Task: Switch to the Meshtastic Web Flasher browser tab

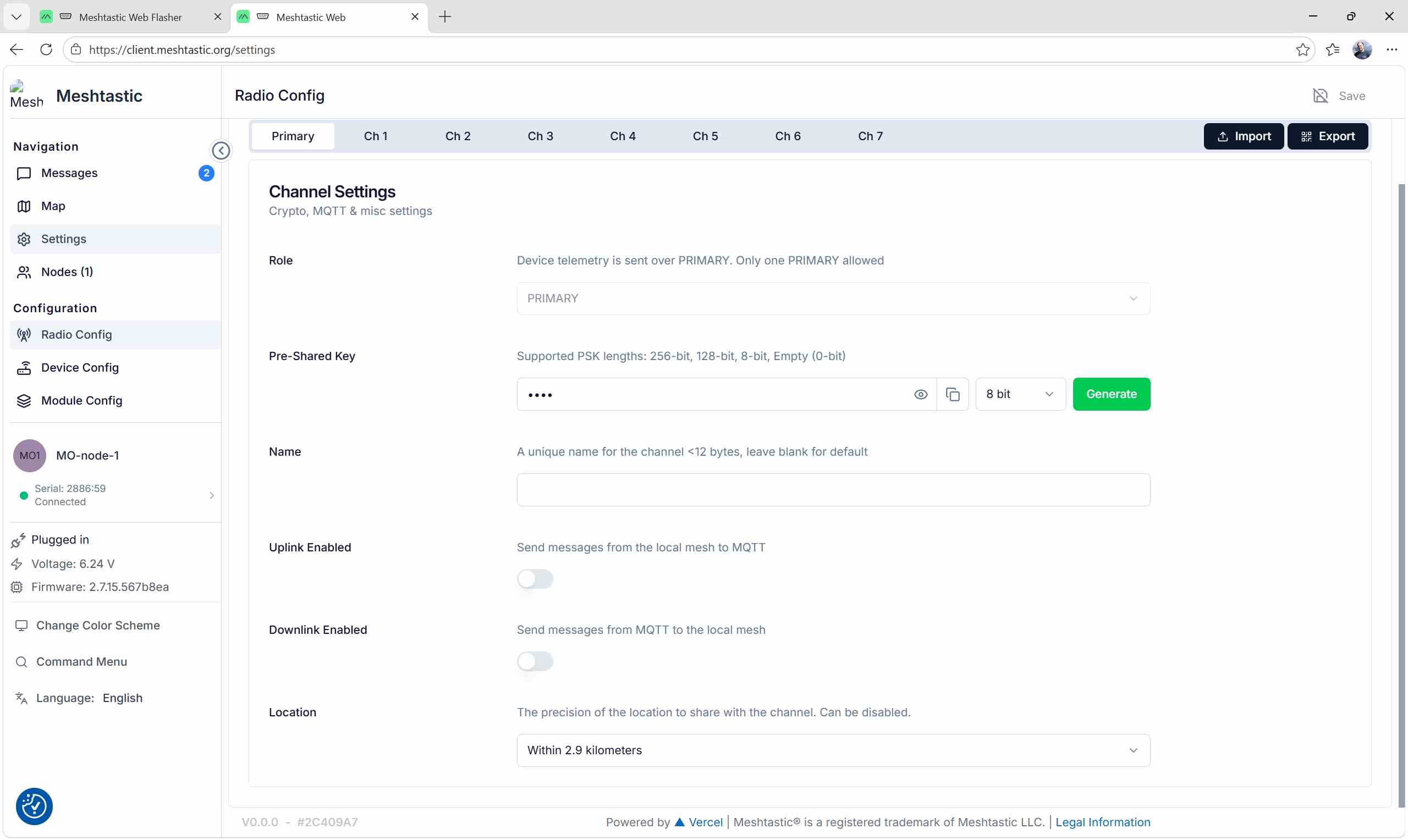Action: pos(131,17)
